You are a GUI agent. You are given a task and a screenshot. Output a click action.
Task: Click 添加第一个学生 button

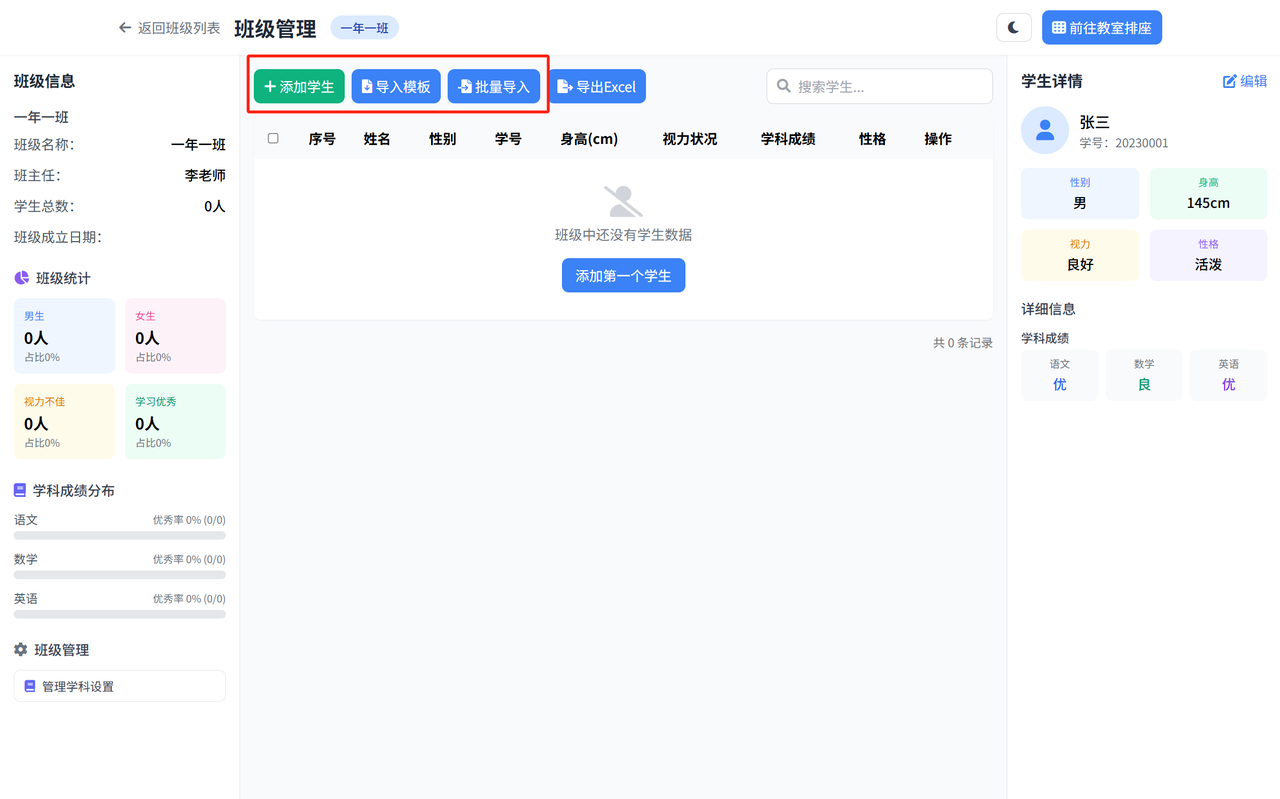pyautogui.click(x=623, y=276)
